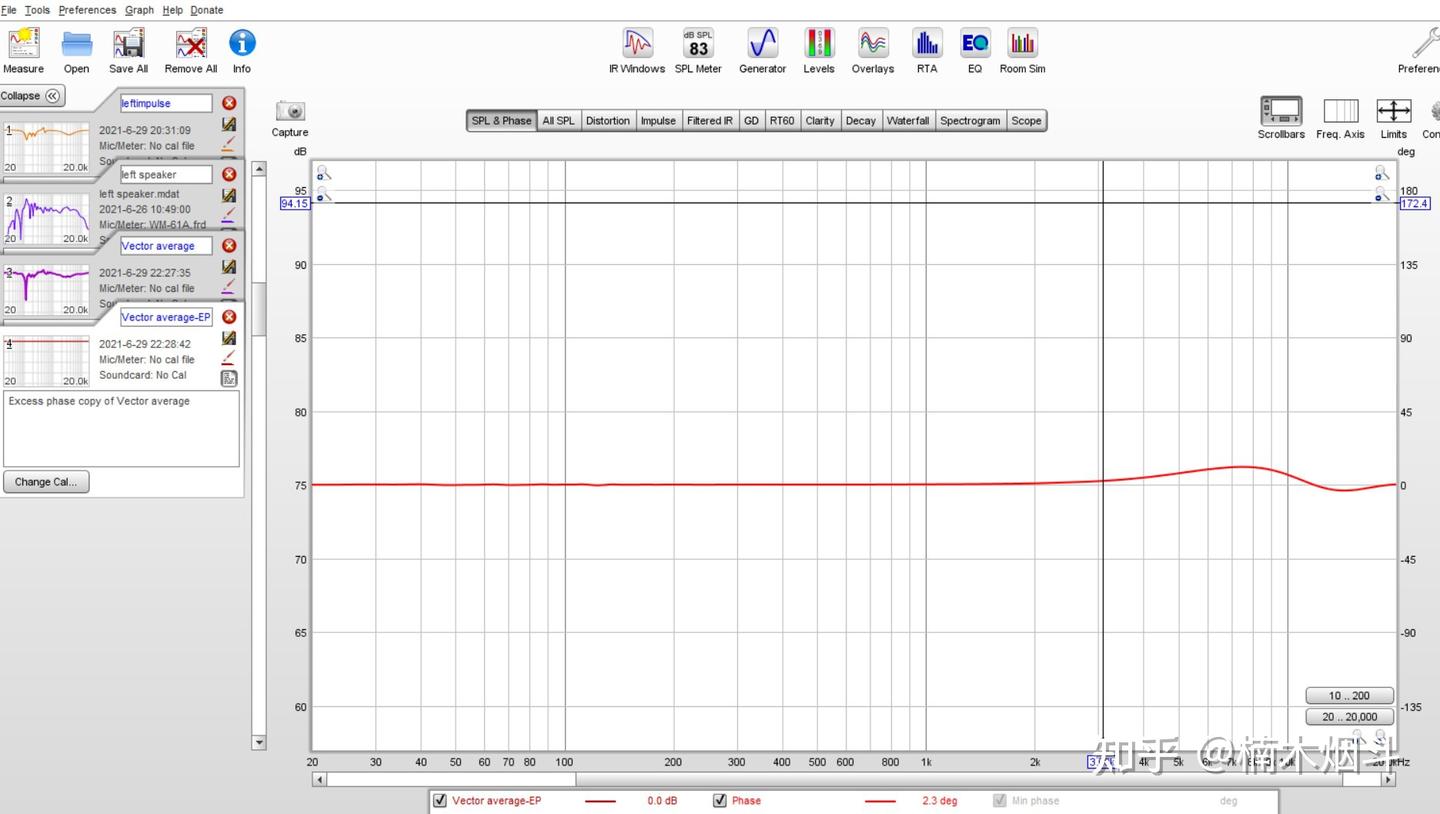This screenshot has height=814, width=1440.
Task: Switch to the Spectrogram tab
Action: point(970,121)
